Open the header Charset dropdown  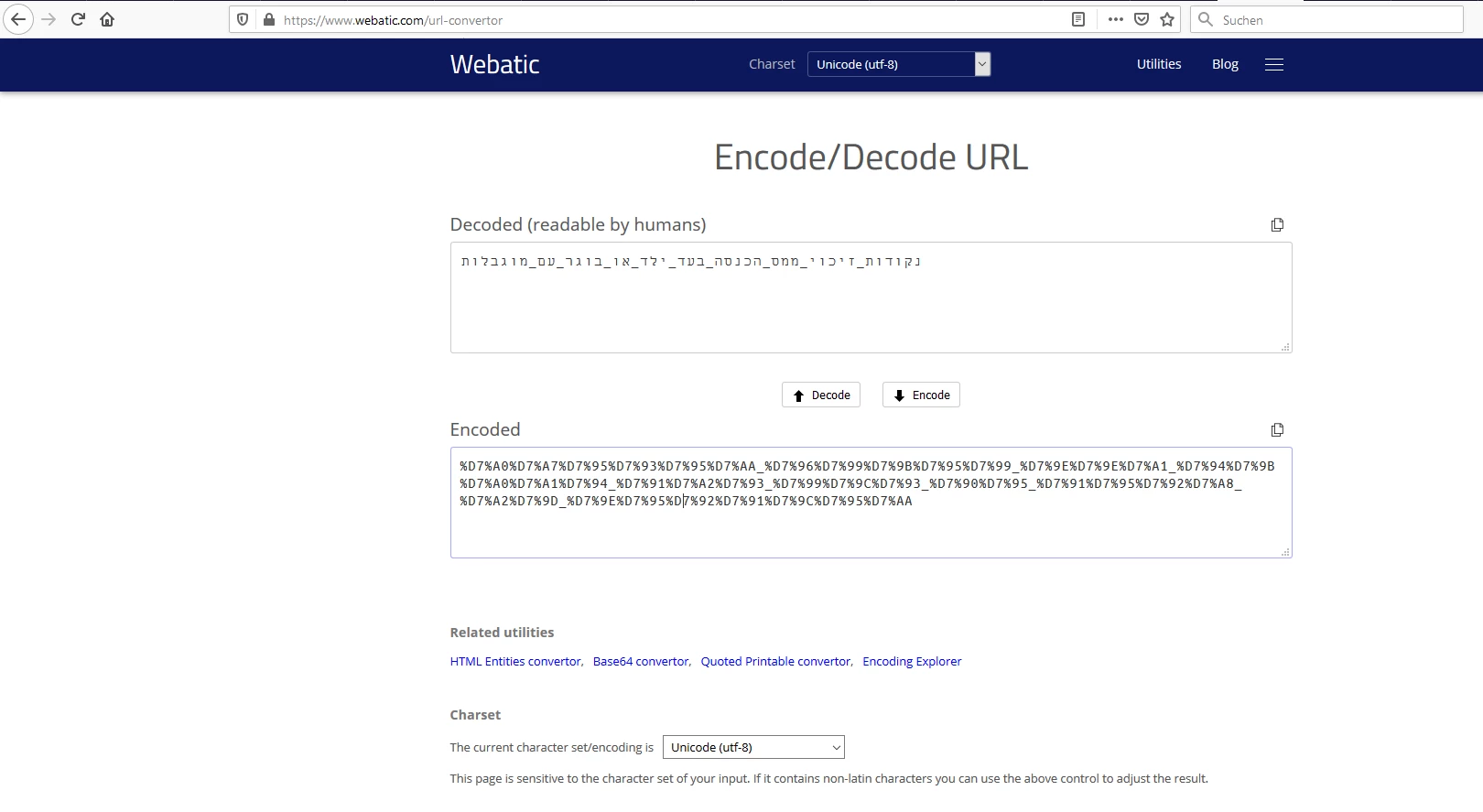(899, 64)
